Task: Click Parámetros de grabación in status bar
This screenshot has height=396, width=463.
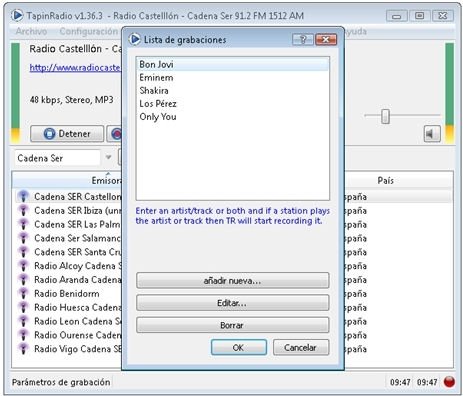Action: click(61, 382)
